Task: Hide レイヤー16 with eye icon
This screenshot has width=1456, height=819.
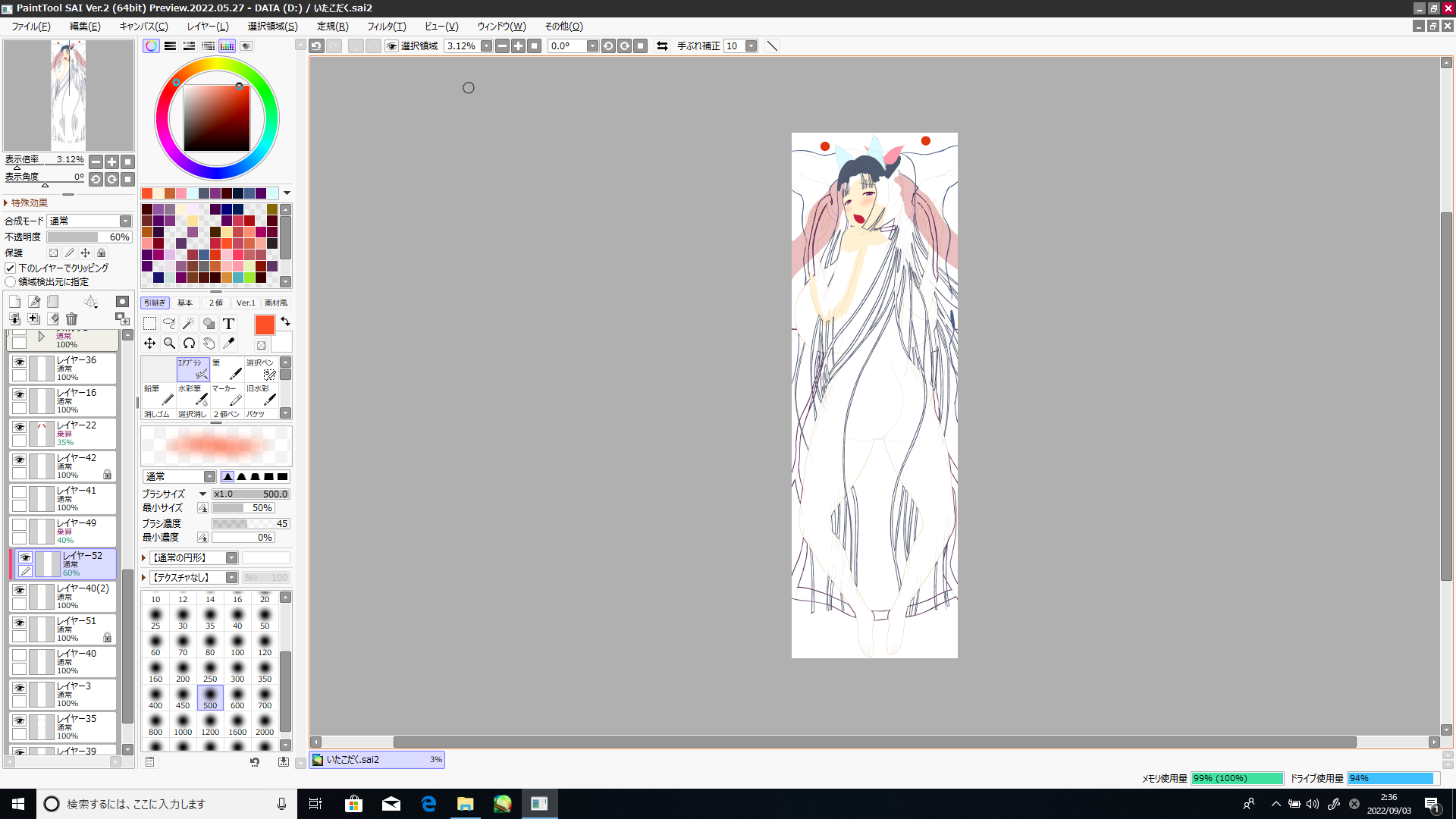Action: point(19,395)
